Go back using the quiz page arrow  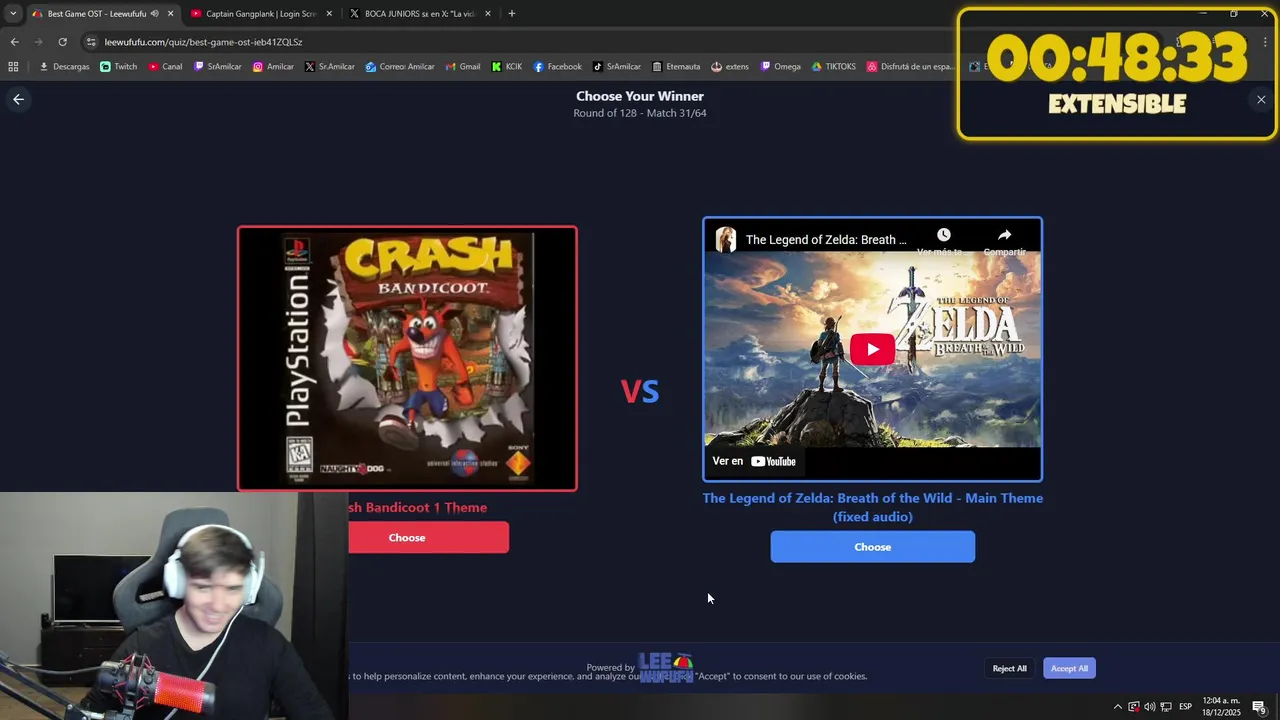click(x=18, y=99)
